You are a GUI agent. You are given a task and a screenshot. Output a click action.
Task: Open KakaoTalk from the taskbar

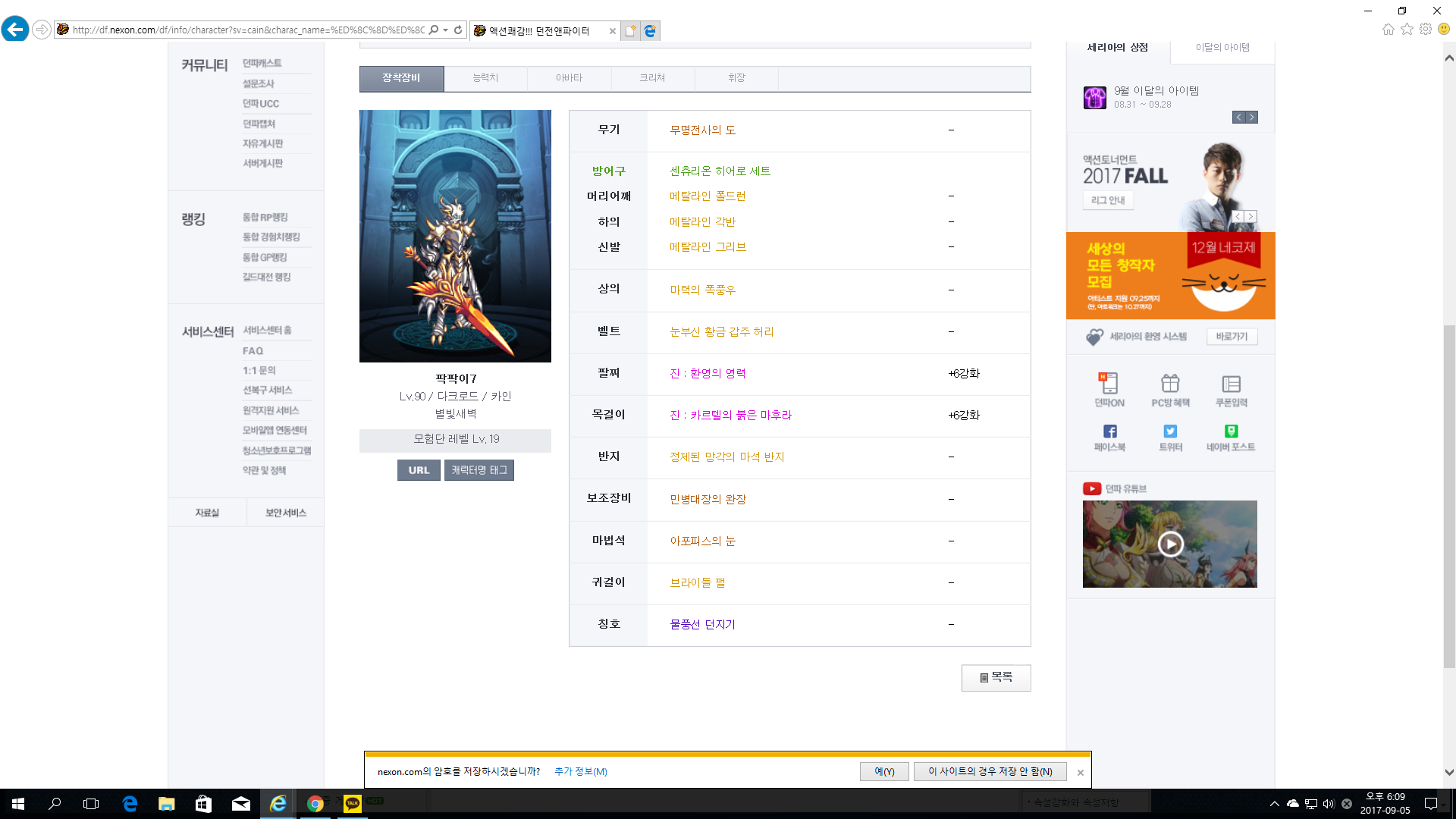pos(352,804)
